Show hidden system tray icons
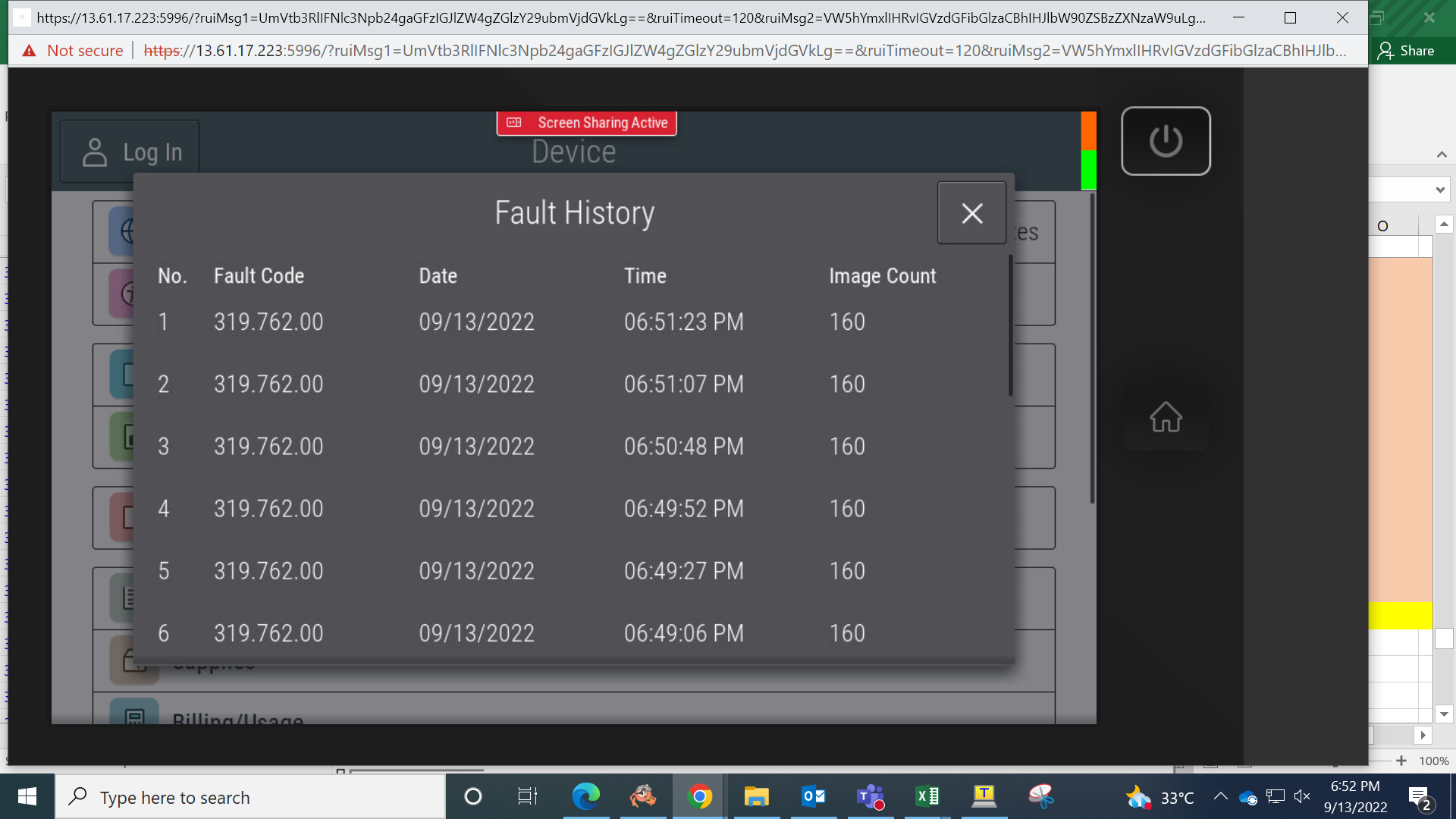The width and height of the screenshot is (1456, 819). click(x=1220, y=796)
